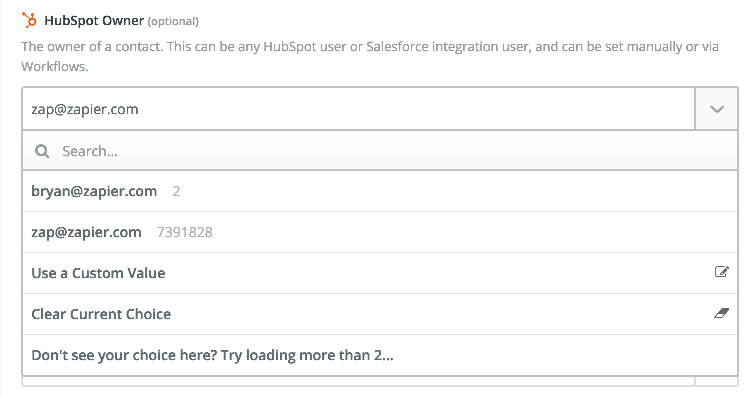The image size is (753, 397).
Task: Click Don't see your choice here load more
Action: [x=380, y=355]
